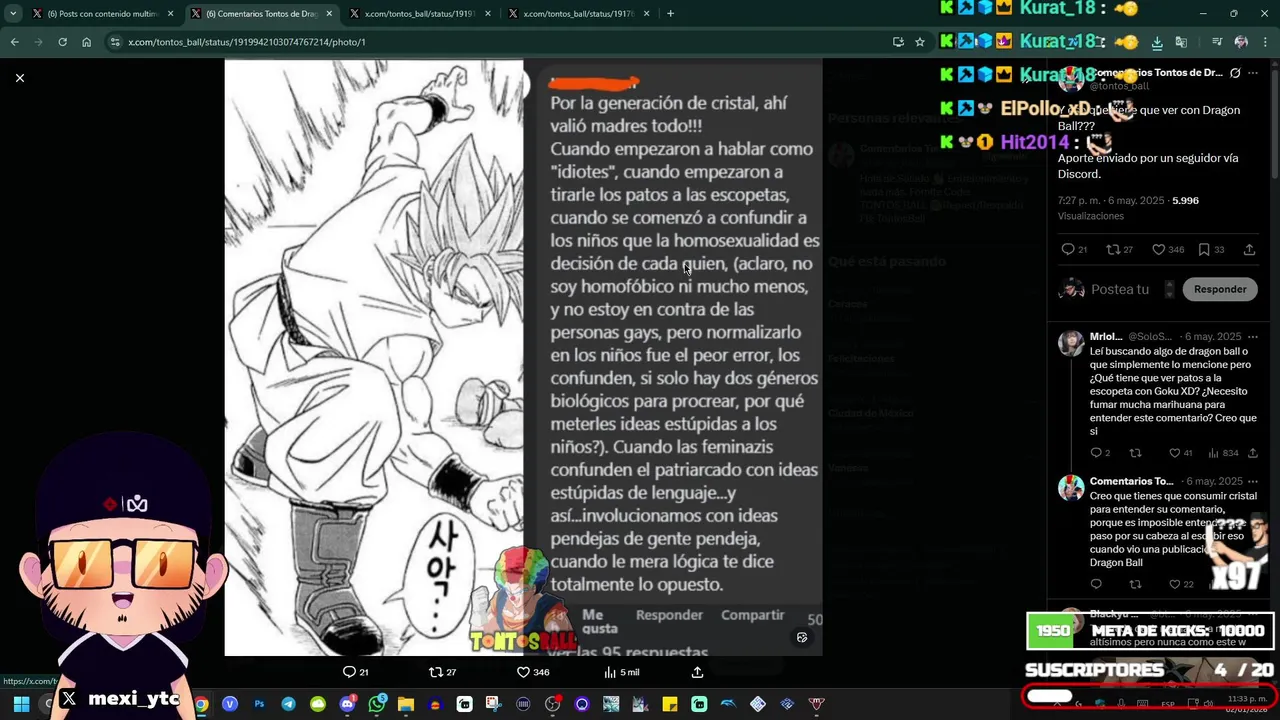Click the Responder text in the photo

coord(669,615)
